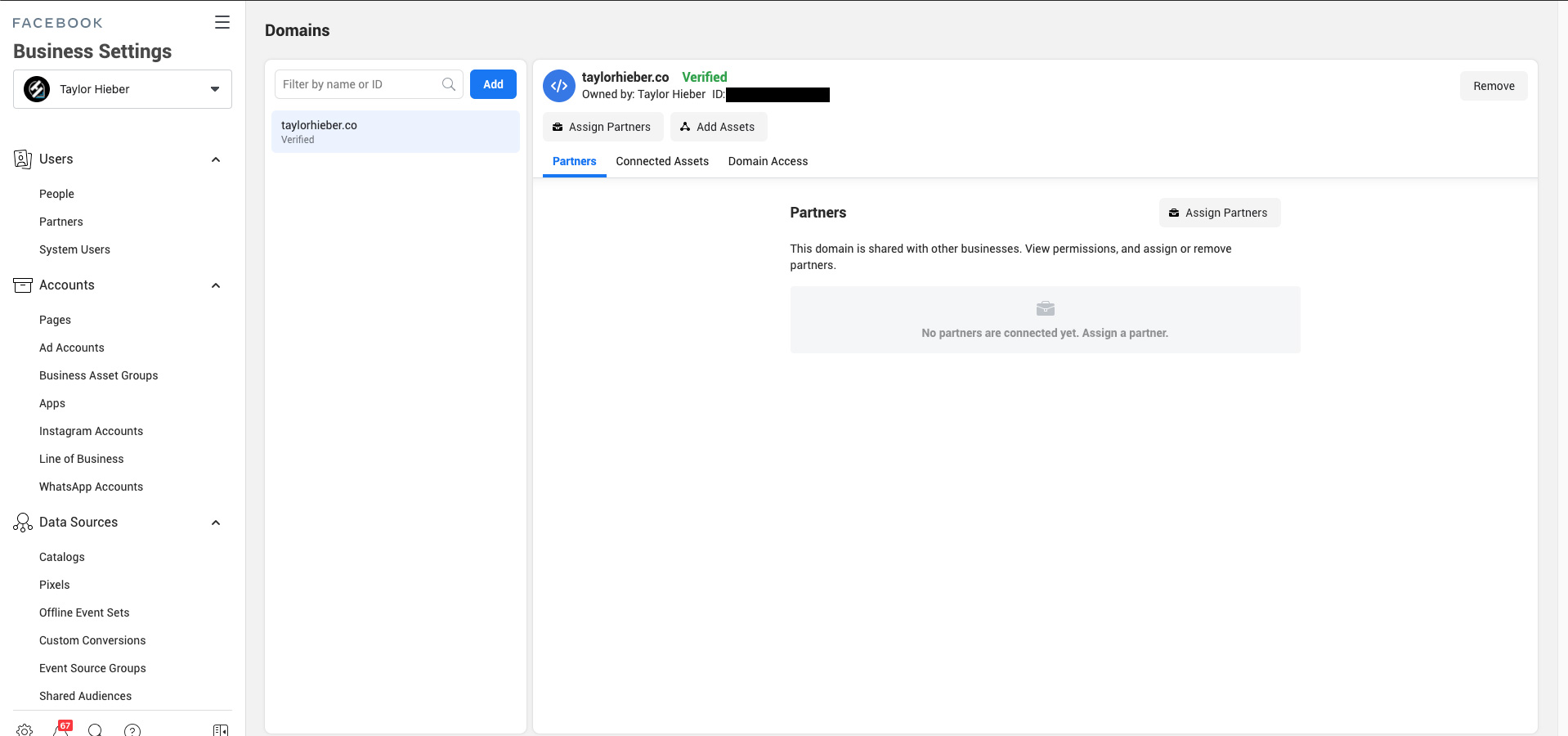Click the blue domain code icon
This screenshot has width=1568, height=736.
(x=559, y=86)
